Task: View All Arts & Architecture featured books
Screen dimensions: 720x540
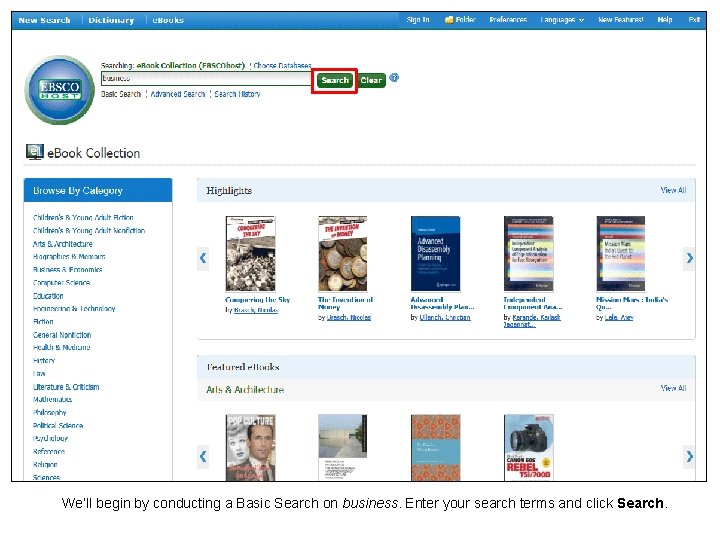Action: tap(673, 388)
